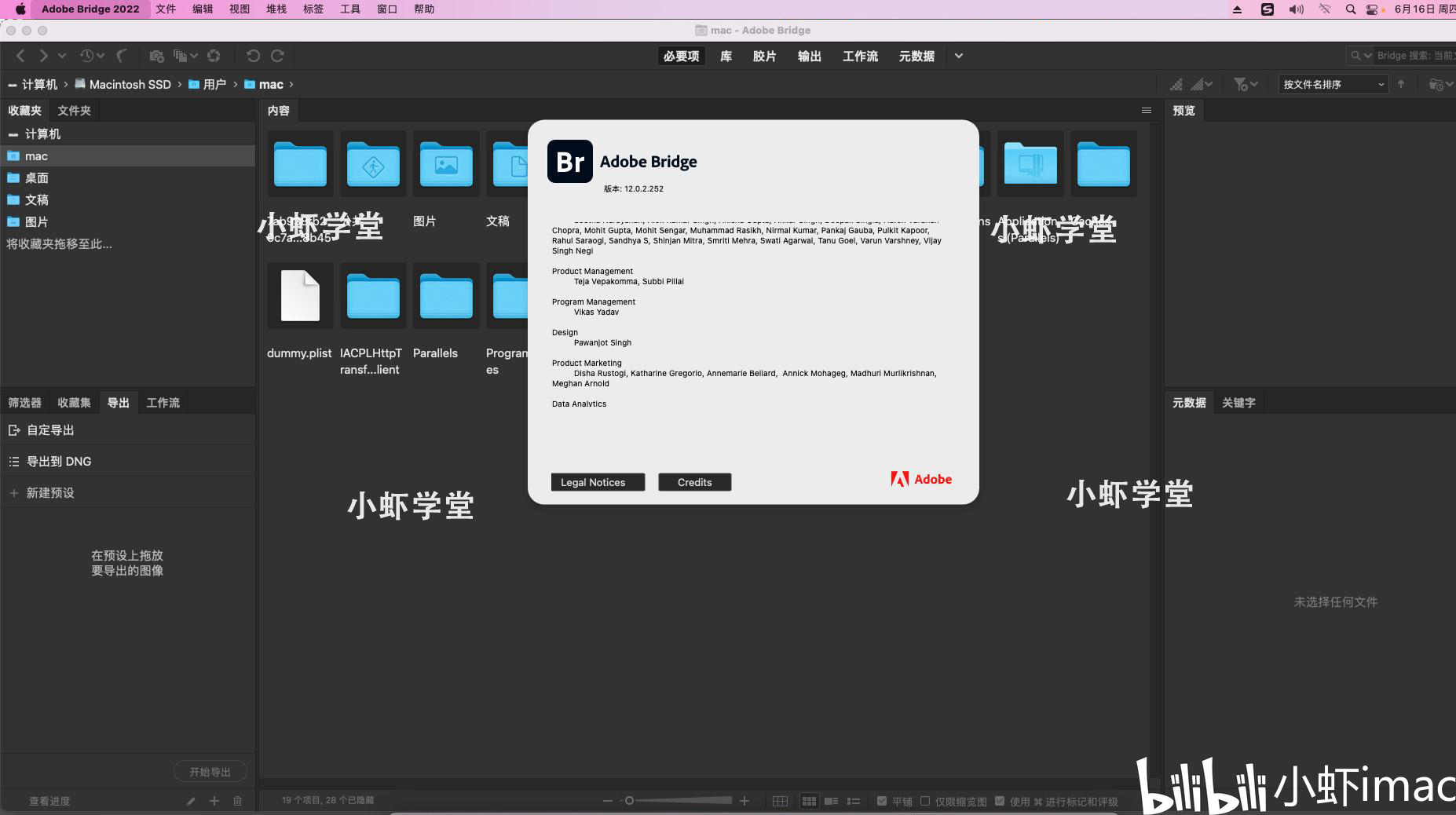
Task: Open the 工具 menu in menu bar
Action: click(349, 9)
